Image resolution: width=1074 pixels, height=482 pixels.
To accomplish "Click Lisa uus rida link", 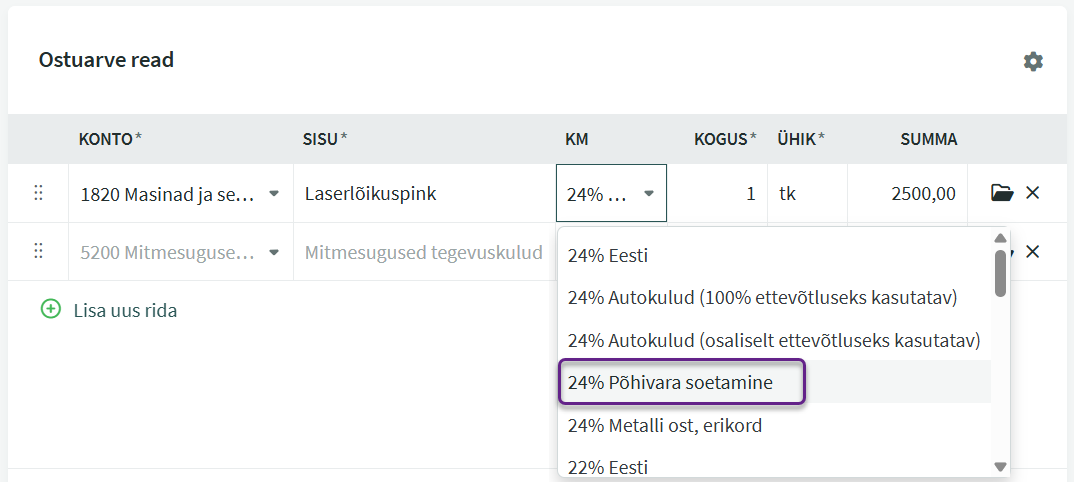I will point(125,310).
